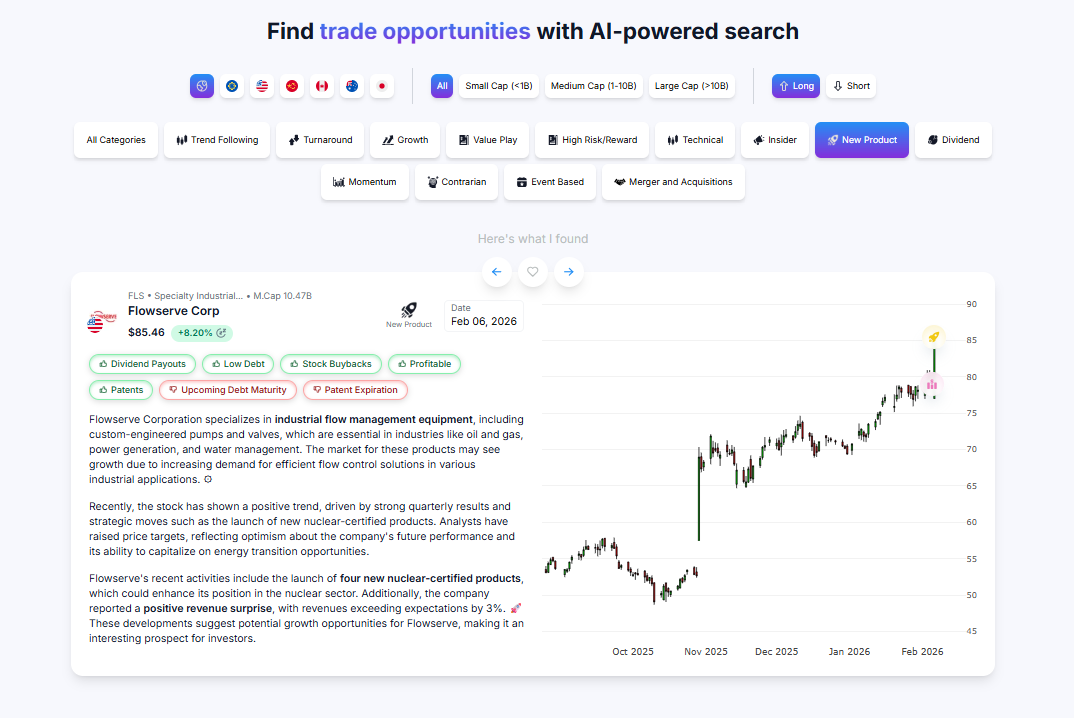Go to next result with right arrow
This screenshot has width=1074, height=718.
(x=569, y=271)
